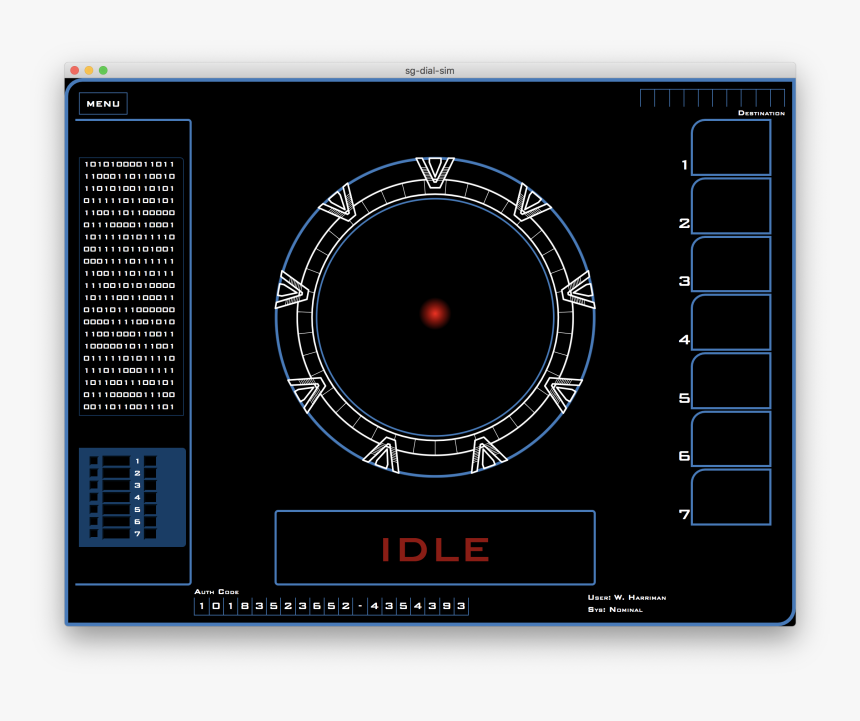This screenshot has width=860, height=721.
Task: Click the yellow minimize window button
Action: pos(89,70)
